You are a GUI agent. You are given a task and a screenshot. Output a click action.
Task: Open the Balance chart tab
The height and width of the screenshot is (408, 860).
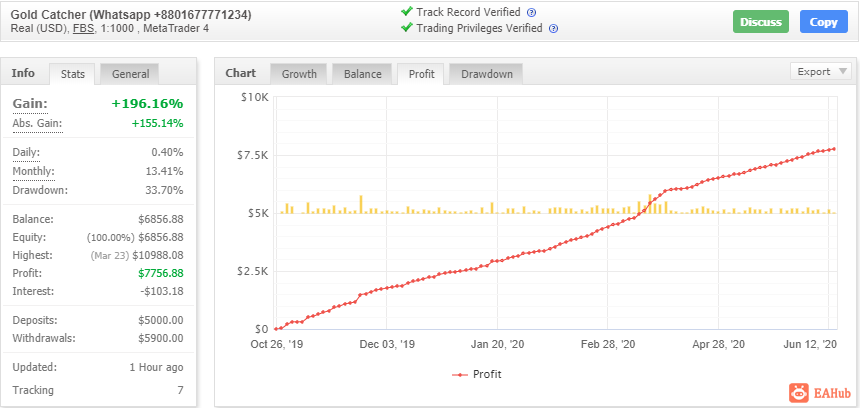pyautogui.click(x=362, y=74)
